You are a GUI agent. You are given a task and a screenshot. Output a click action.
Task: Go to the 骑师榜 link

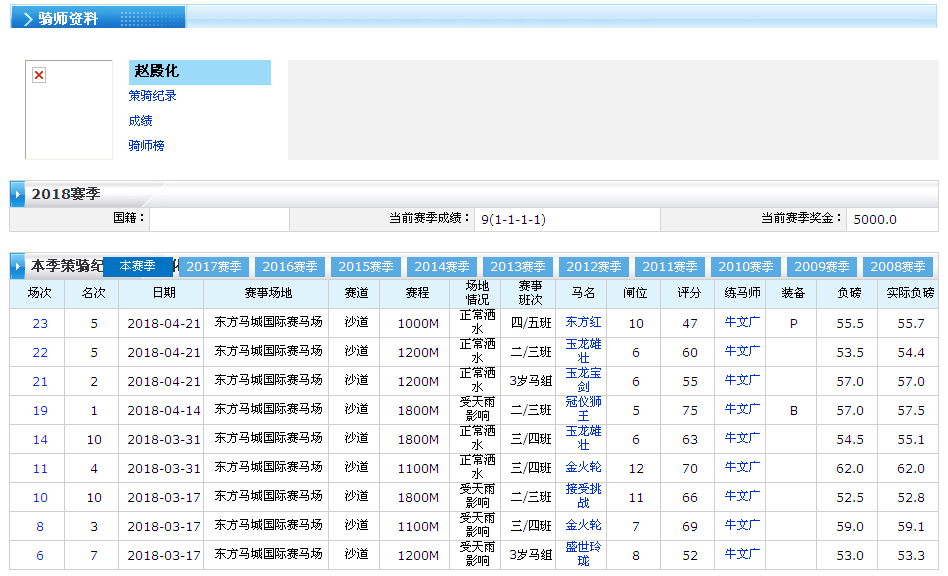pos(146,146)
